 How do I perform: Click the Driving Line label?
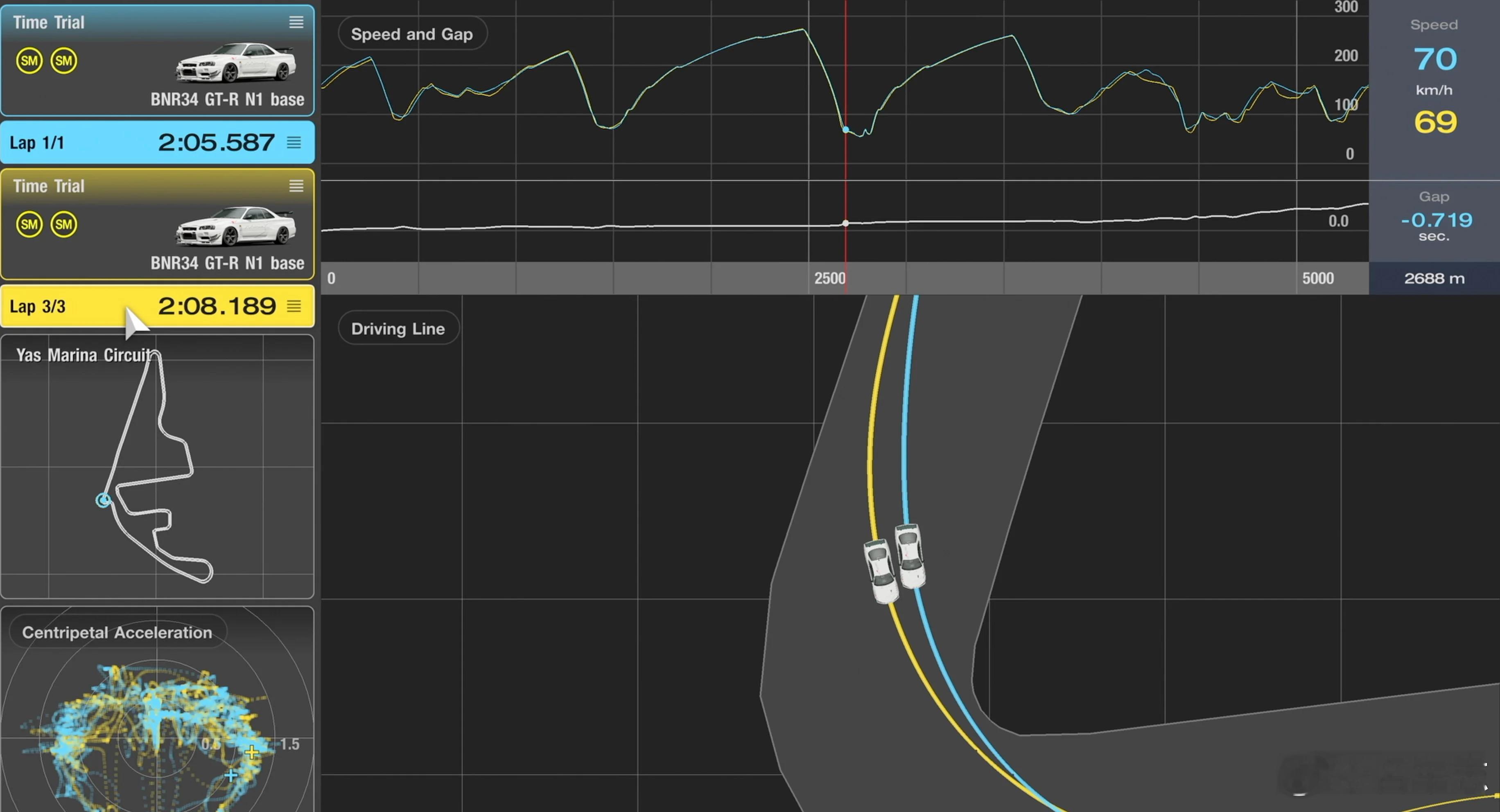pyautogui.click(x=398, y=329)
